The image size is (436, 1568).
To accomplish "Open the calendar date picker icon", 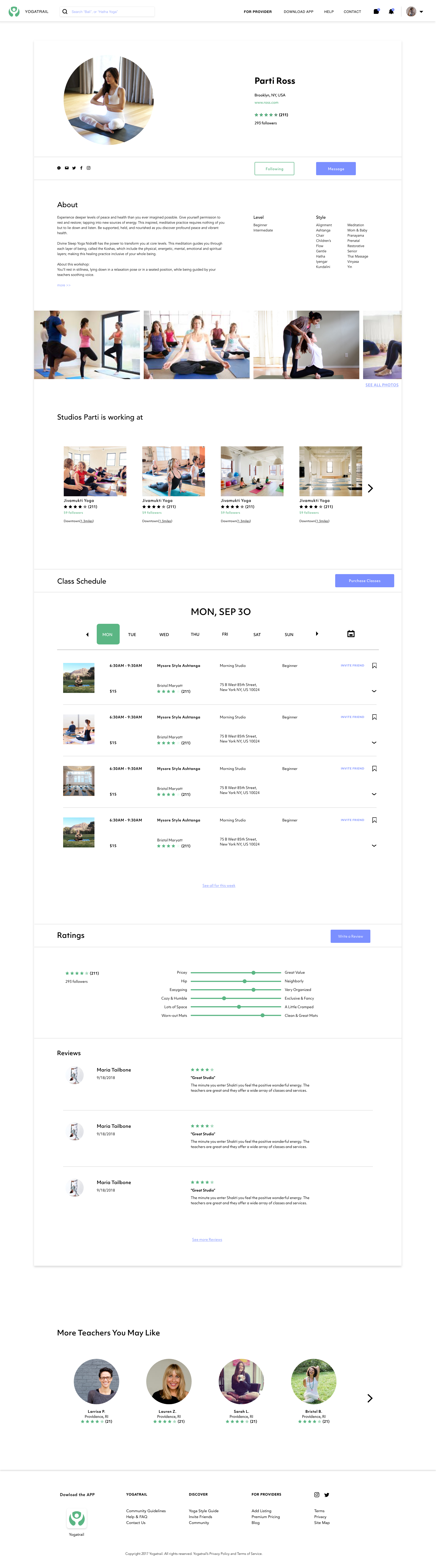I will coord(351,634).
